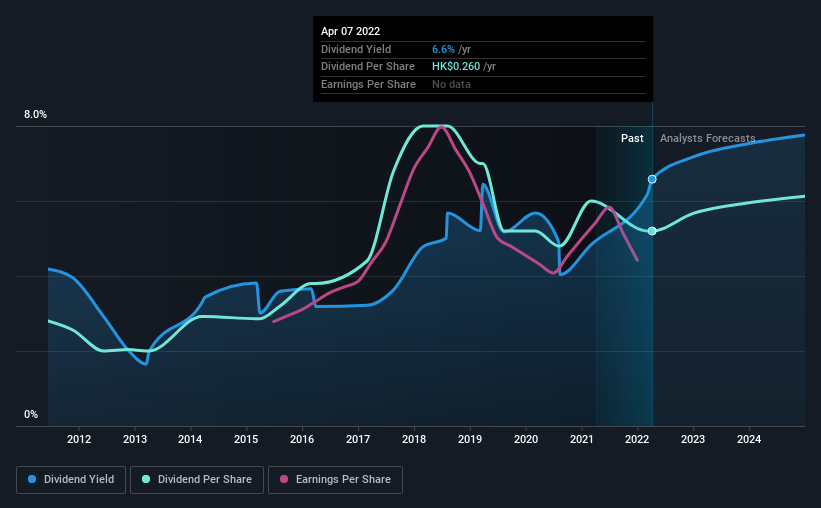Click the 2024 x-axis label
821x508 pixels.
point(749,439)
